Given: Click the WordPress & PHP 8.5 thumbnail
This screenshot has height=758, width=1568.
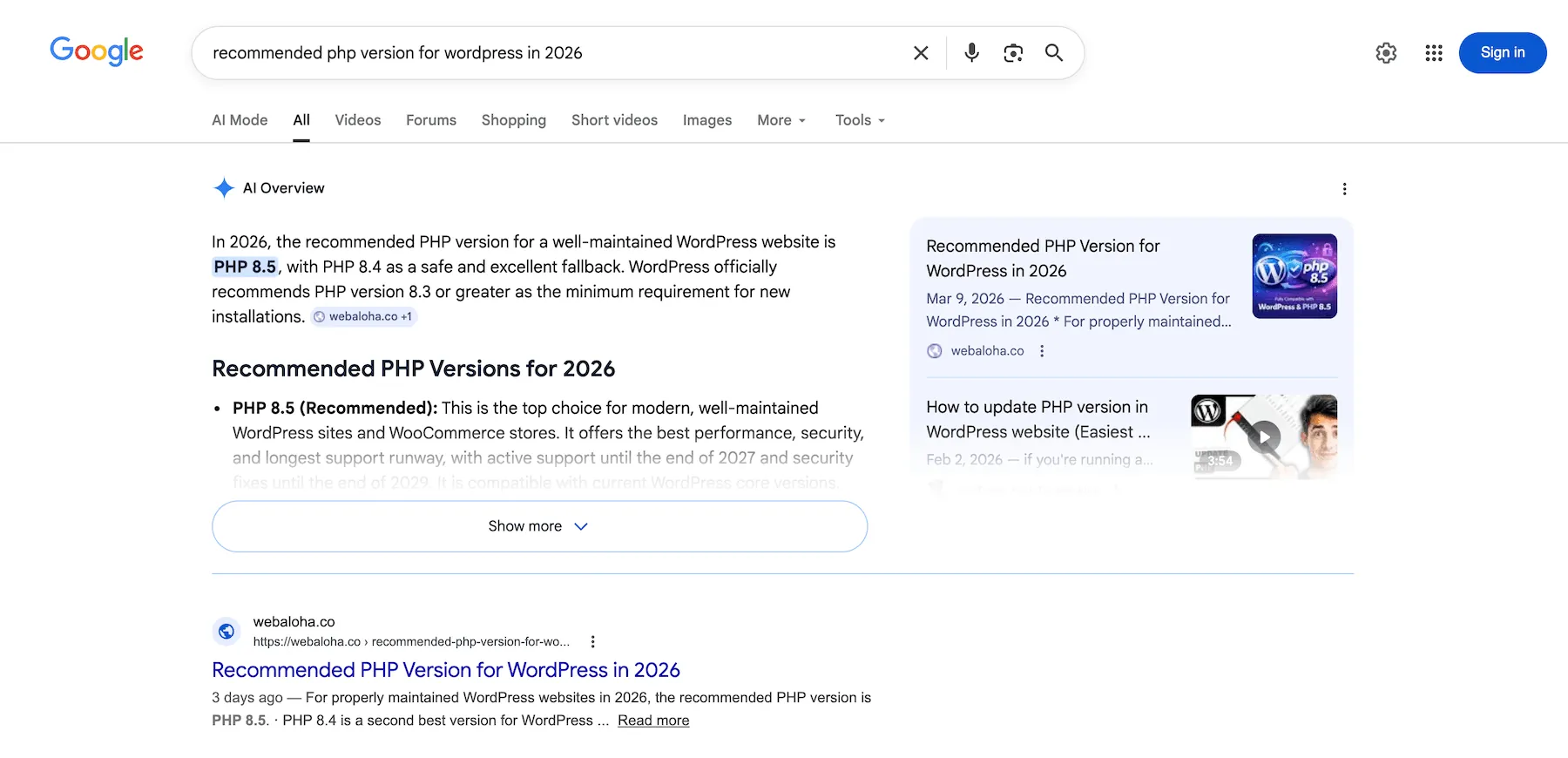Looking at the screenshot, I should pyautogui.click(x=1294, y=276).
